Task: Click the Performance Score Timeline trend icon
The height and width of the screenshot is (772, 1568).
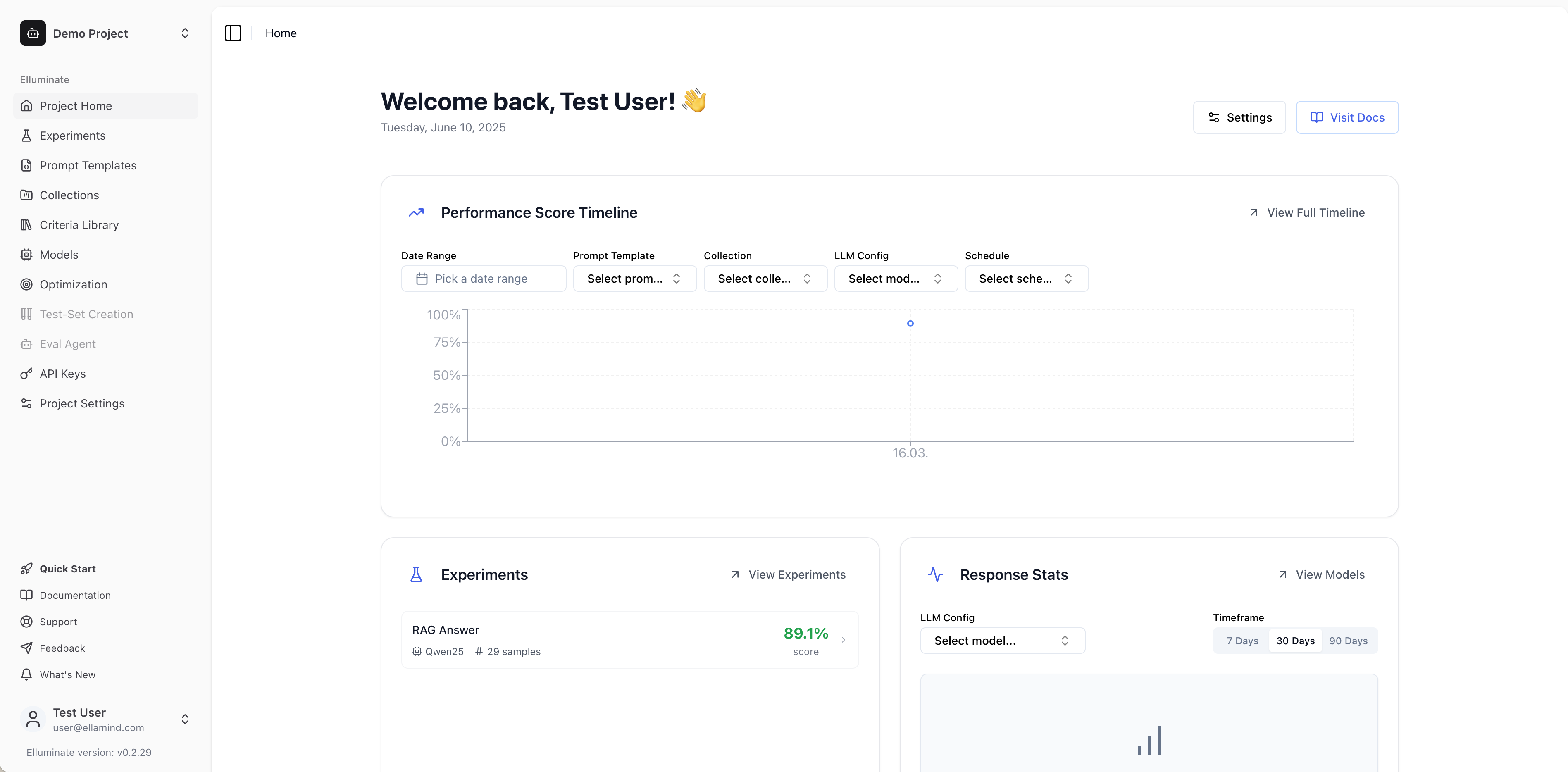Action: pyautogui.click(x=416, y=212)
